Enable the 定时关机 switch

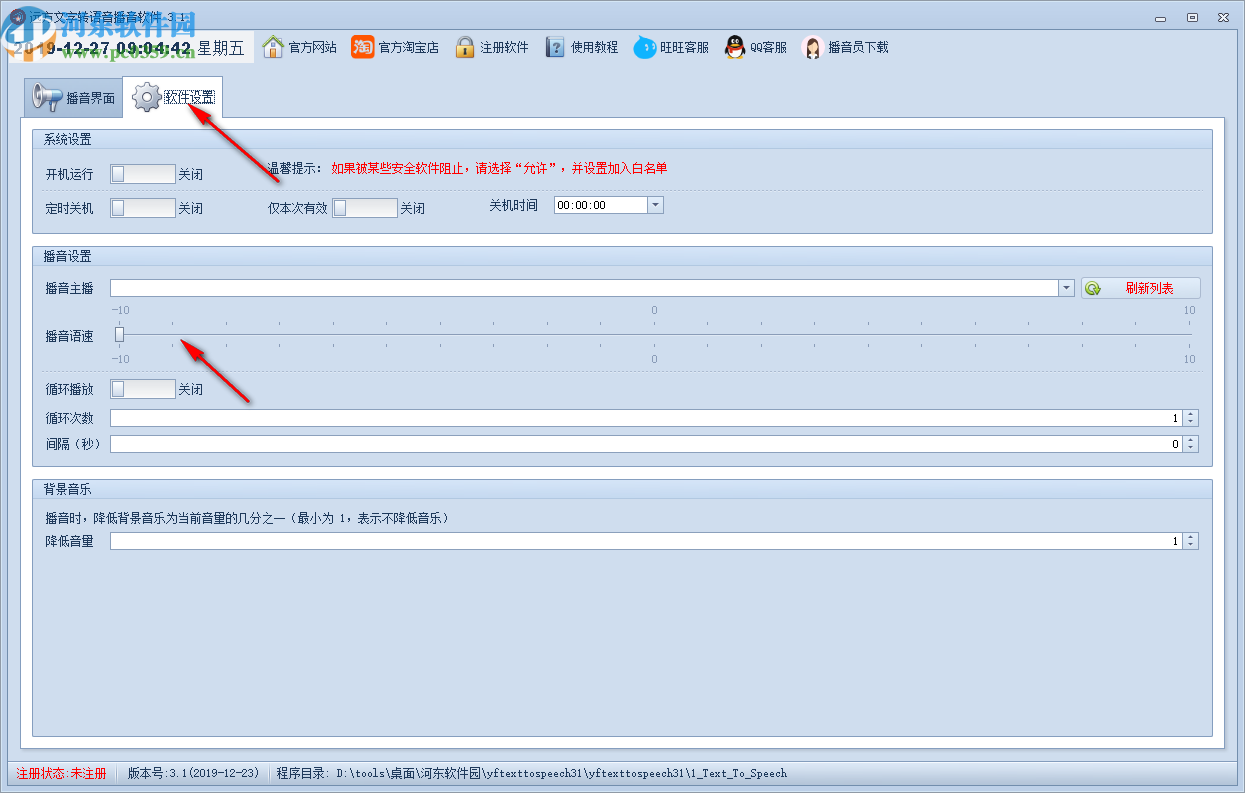click(143, 208)
